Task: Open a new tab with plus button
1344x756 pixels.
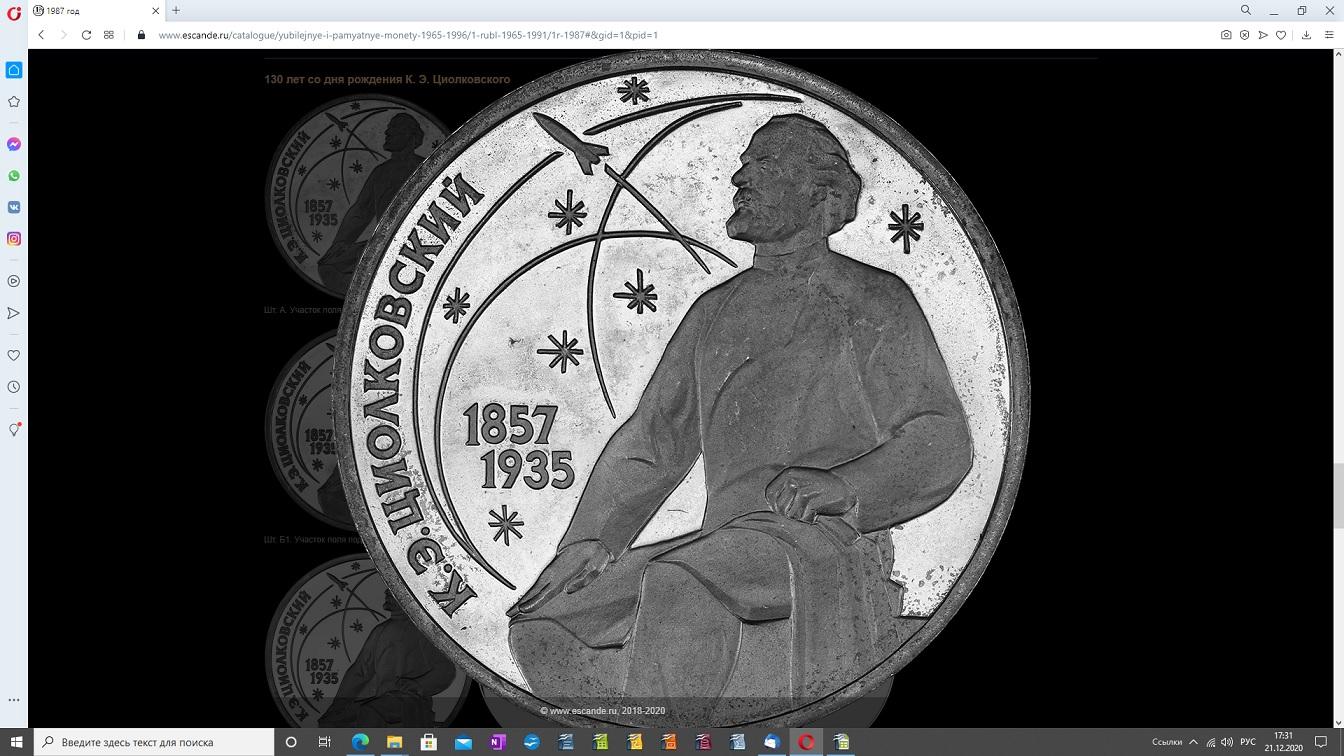Action: coord(176,10)
